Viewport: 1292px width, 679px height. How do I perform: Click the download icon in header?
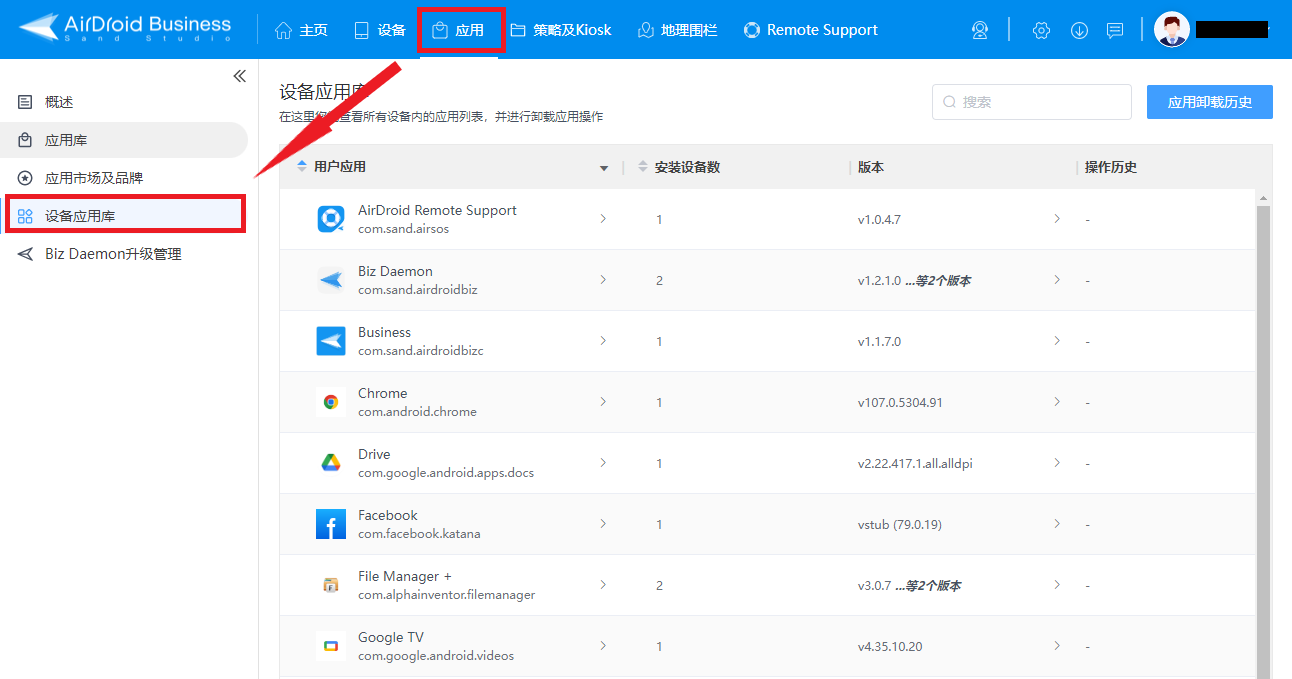tap(1079, 30)
